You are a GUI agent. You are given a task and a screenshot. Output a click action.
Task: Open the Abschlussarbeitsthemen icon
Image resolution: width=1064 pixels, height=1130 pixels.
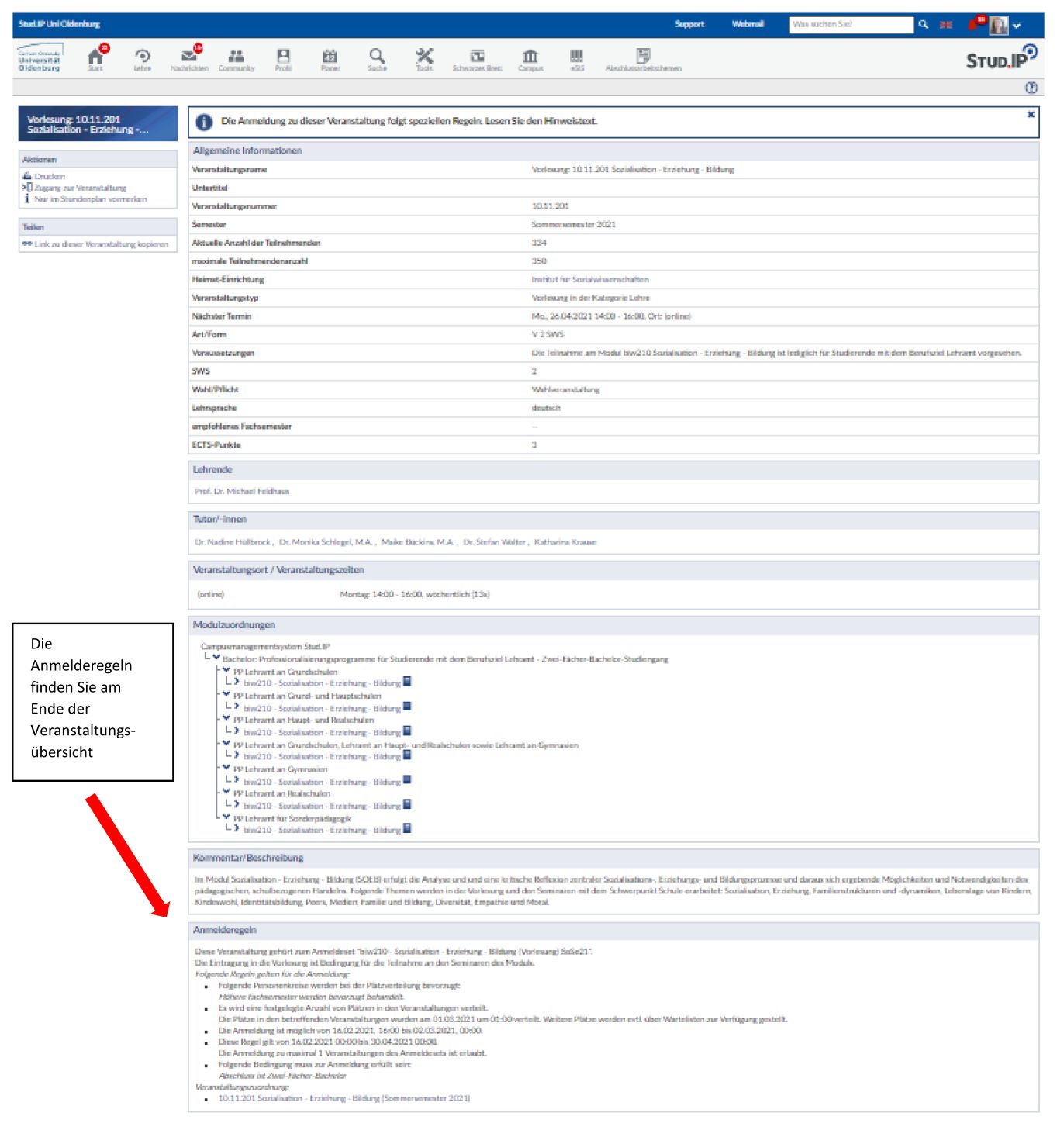pos(643,57)
